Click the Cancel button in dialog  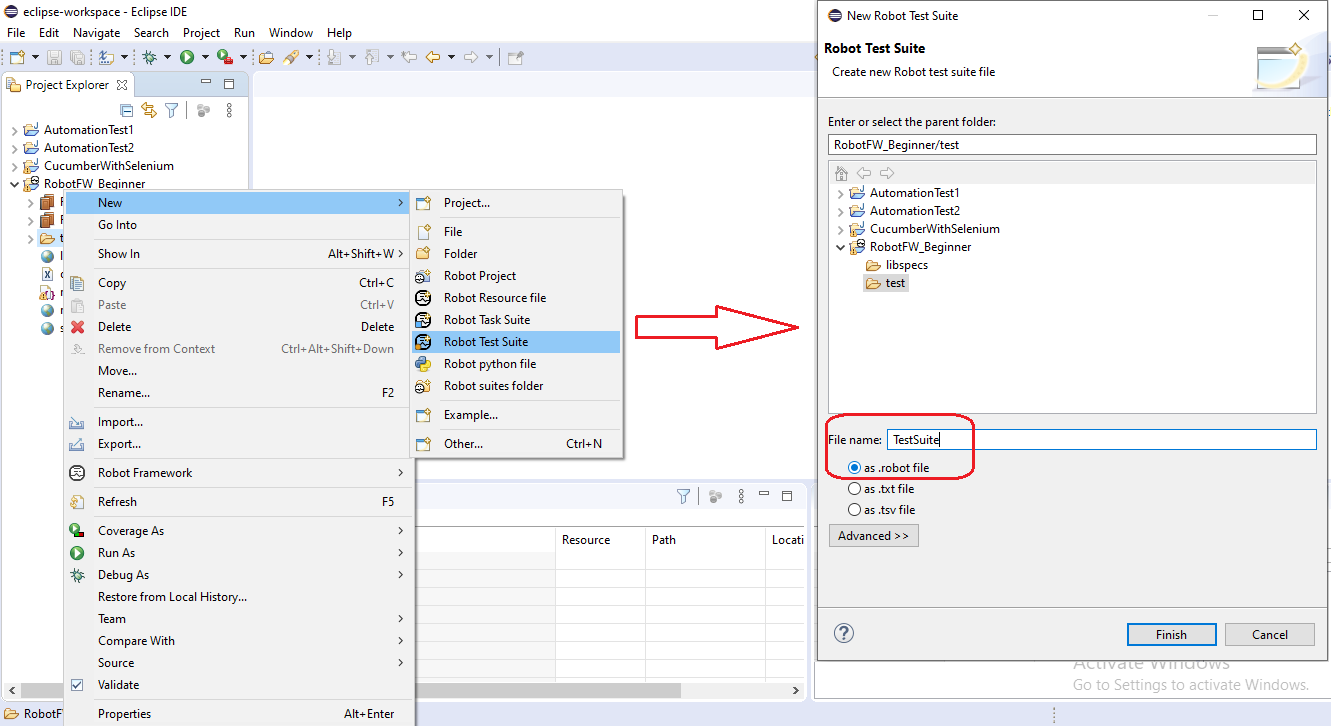1270,634
